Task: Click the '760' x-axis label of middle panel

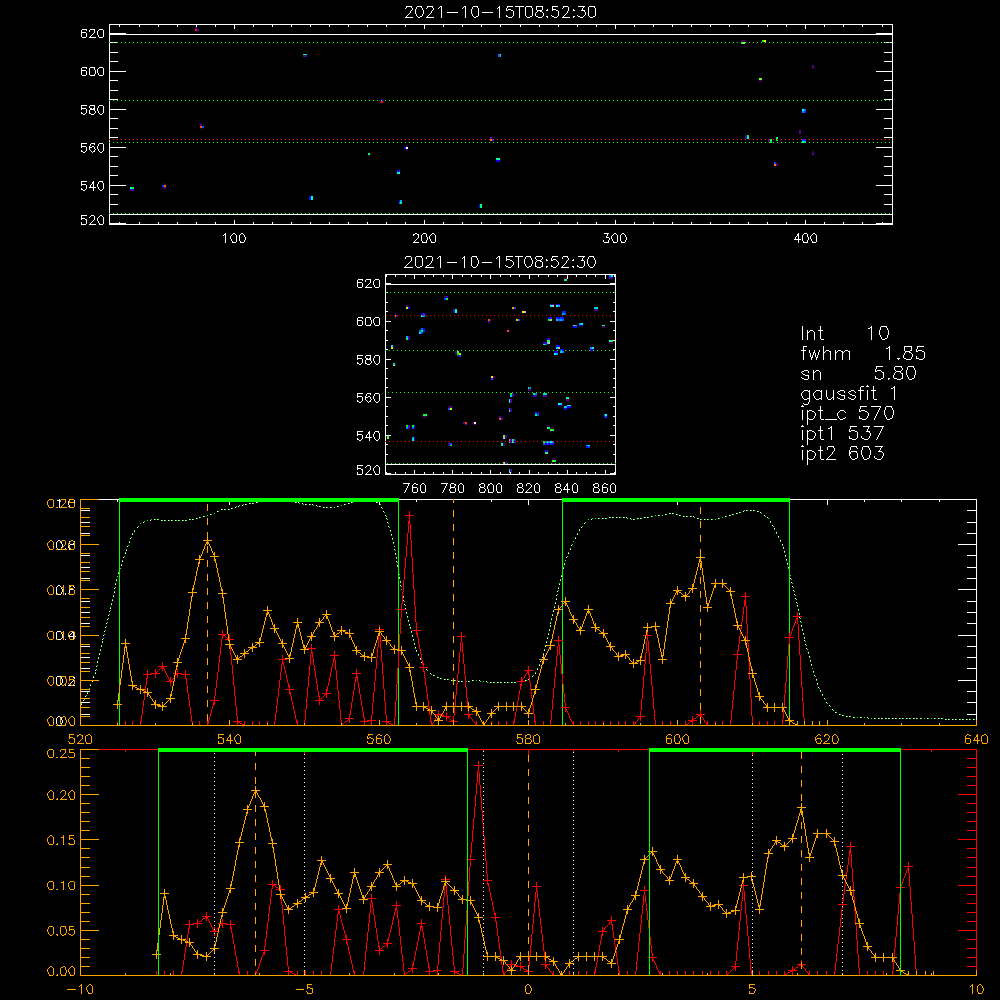Action: [415, 489]
